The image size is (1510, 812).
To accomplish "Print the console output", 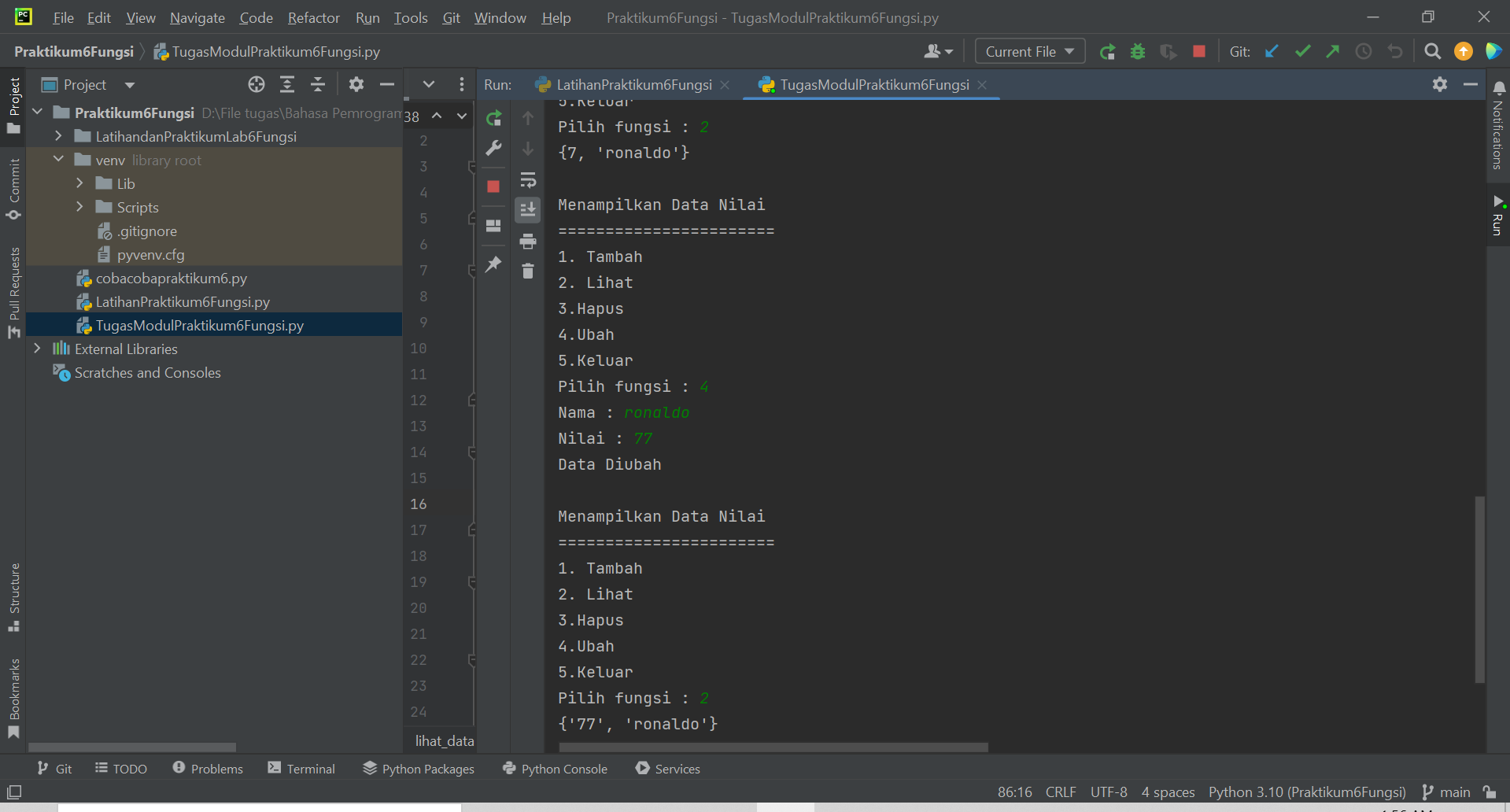I will tap(528, 241).
